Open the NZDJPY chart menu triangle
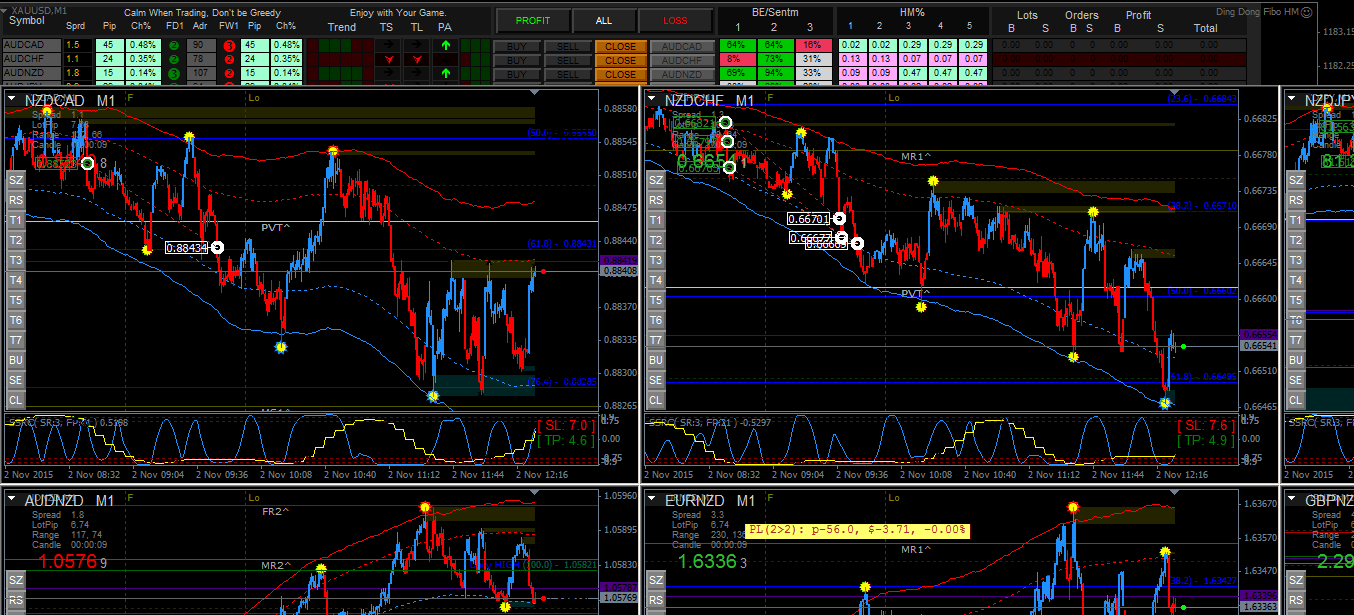1354x615 pixels. click(1294, 100)
